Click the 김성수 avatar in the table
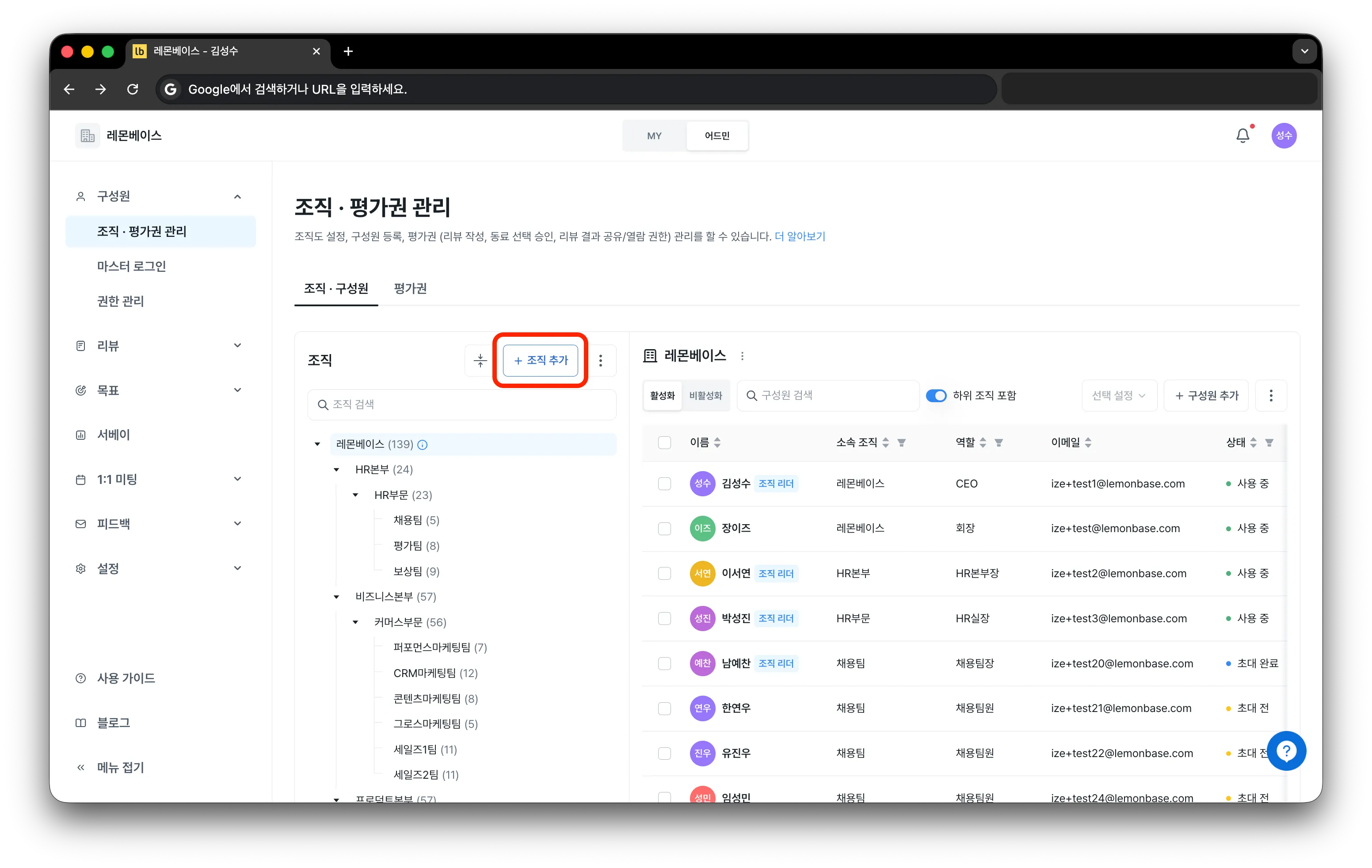 pos(702,483)
